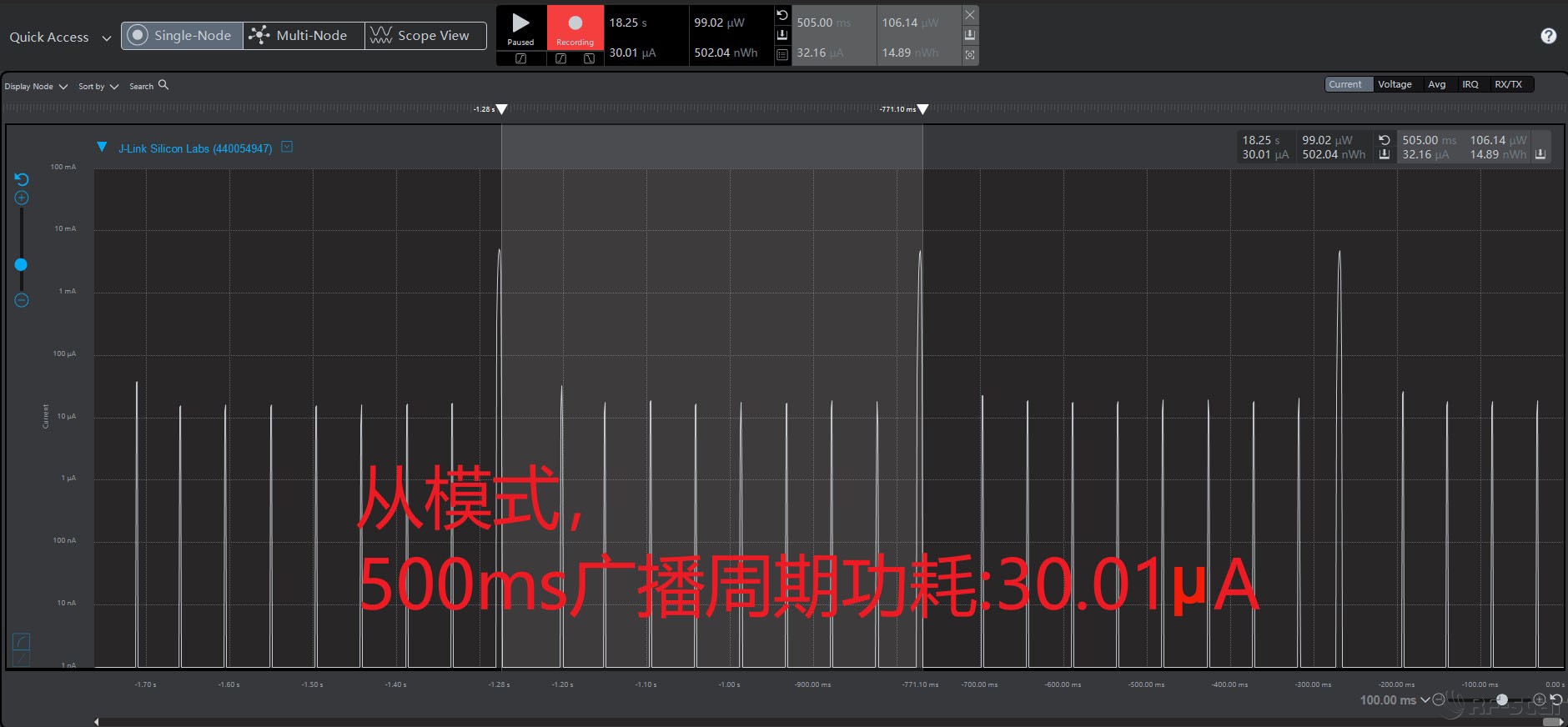1568x727 pixels.
Task: Click the -1.28 s selection start marker
Action: [501, 109]
